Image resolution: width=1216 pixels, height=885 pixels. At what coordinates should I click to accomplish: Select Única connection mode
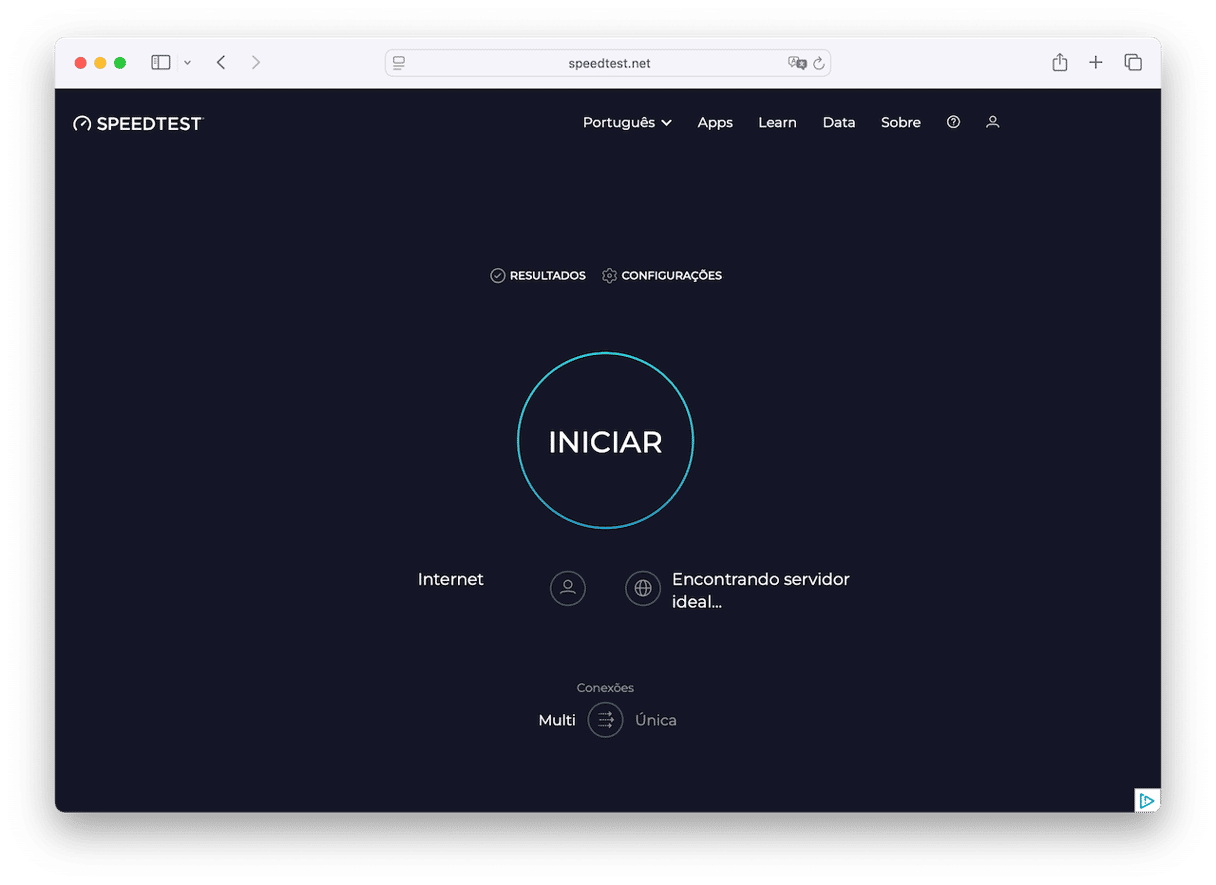coord(656,720)
